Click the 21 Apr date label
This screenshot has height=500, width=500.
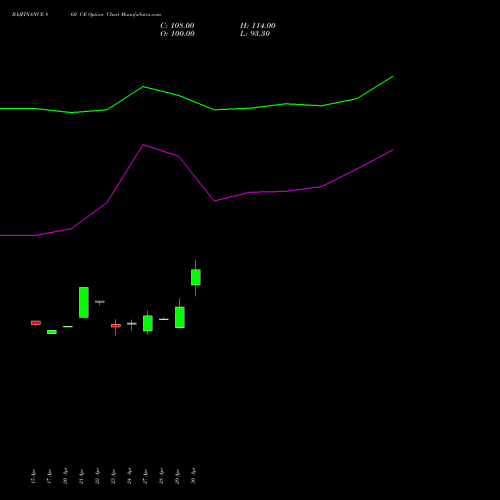[x=81, y=476]
